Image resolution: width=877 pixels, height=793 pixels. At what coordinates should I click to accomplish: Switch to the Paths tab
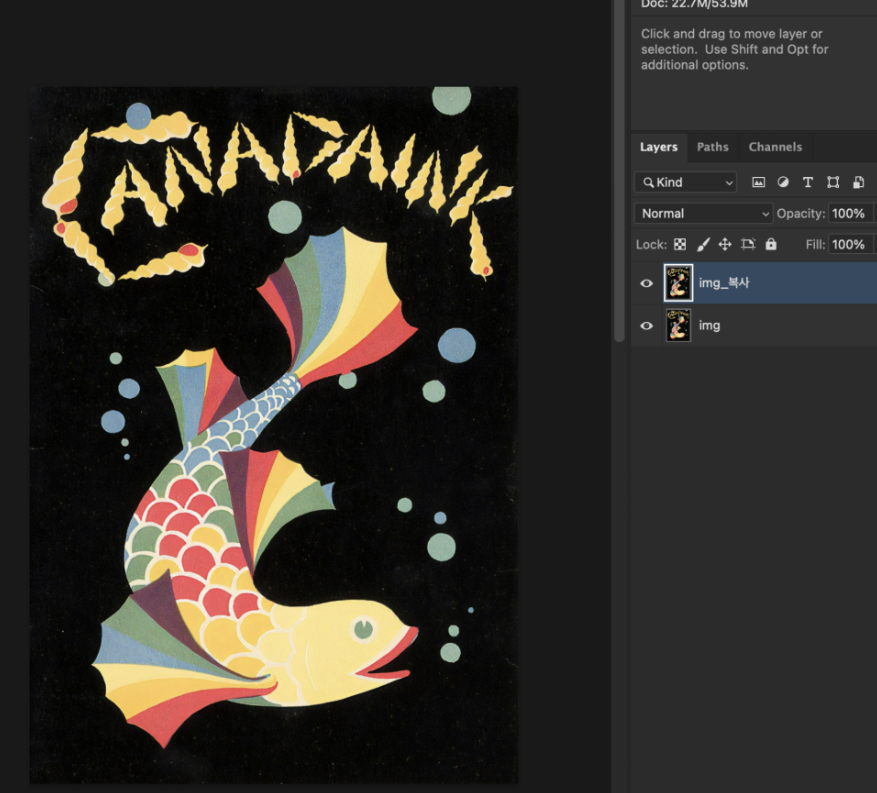coord(713,147)
